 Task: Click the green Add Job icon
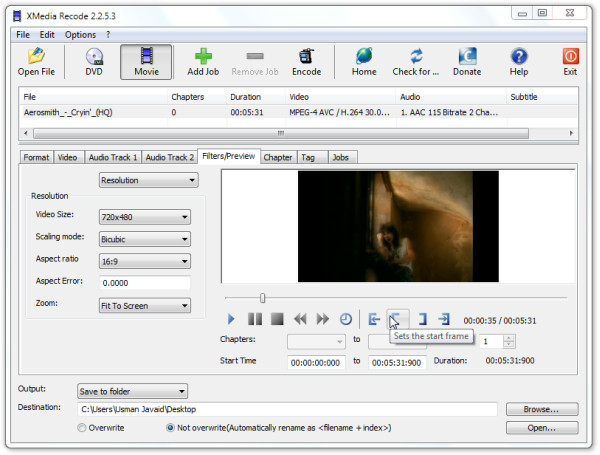tap(203, 62)
